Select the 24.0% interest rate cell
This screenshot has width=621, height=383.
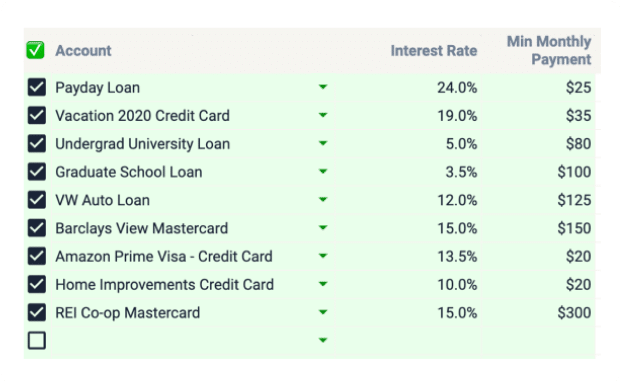tap(408, 88)
